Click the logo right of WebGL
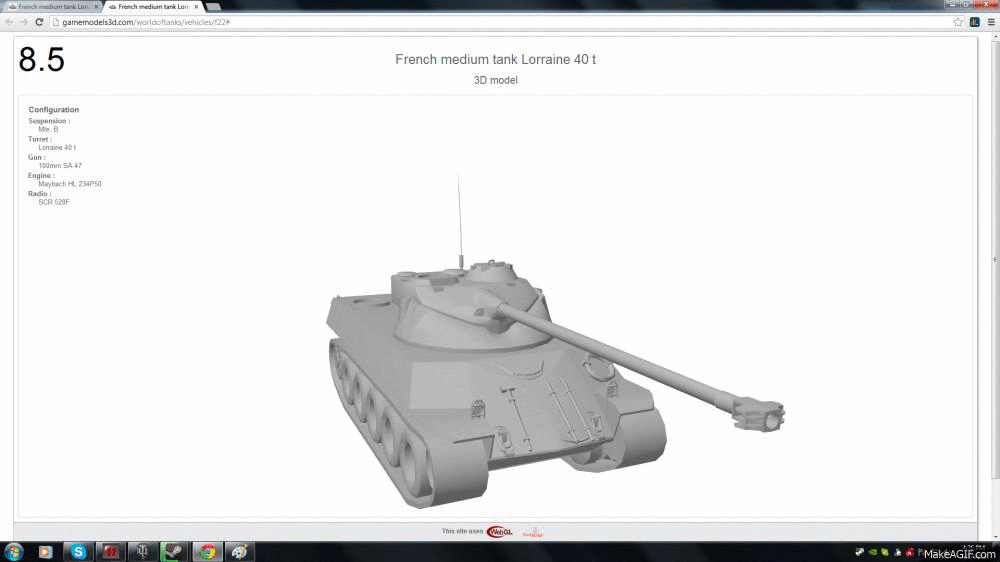 point(533,532)
